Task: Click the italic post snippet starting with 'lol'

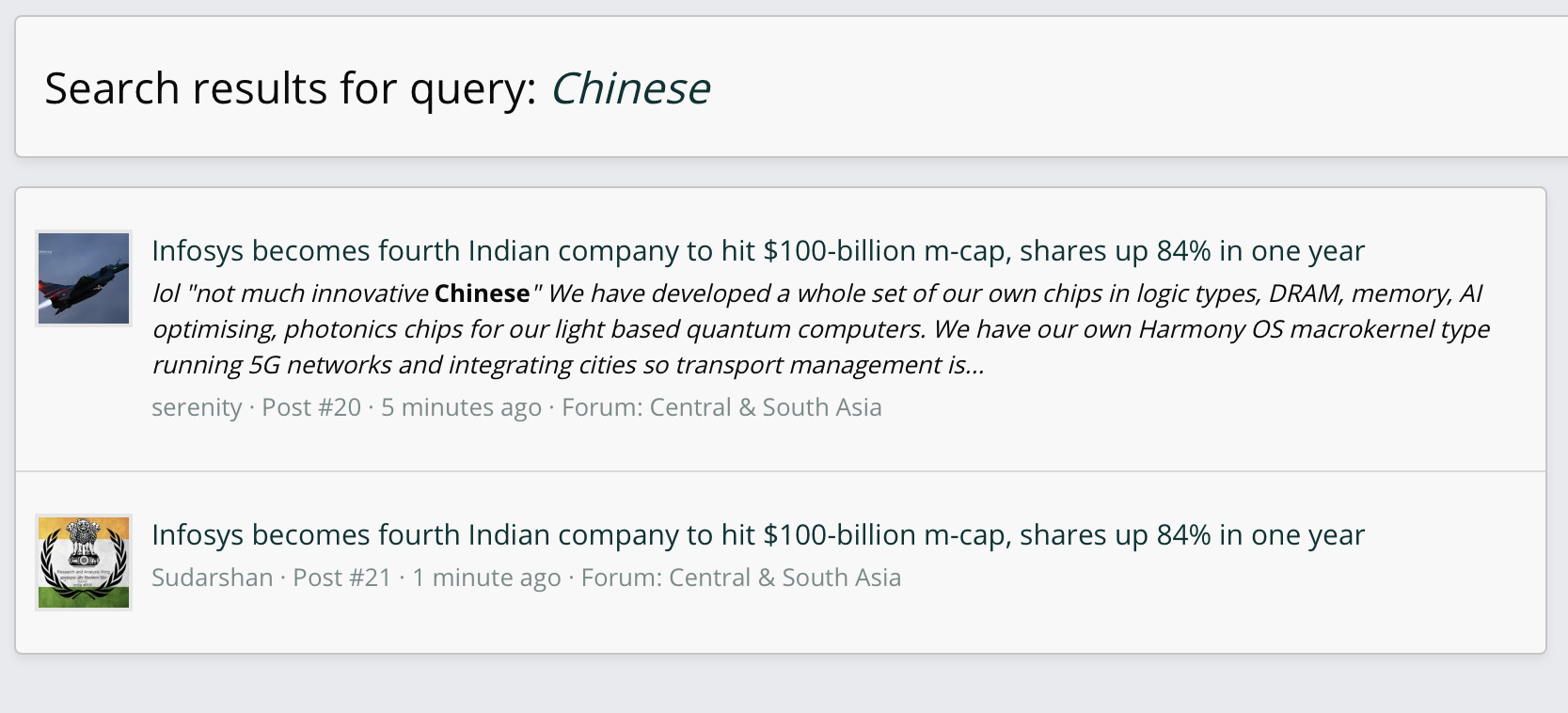Action: 820,329
